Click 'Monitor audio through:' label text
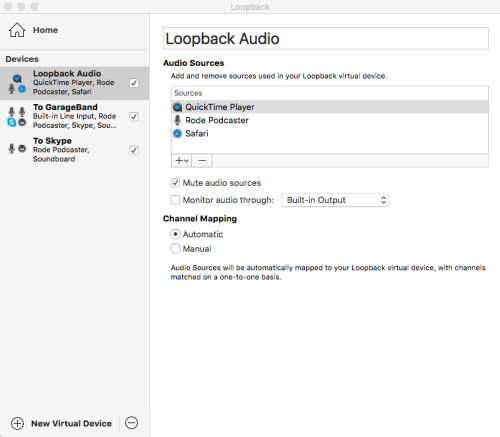This screenshot has height=437, width=500. pos(228,200)
